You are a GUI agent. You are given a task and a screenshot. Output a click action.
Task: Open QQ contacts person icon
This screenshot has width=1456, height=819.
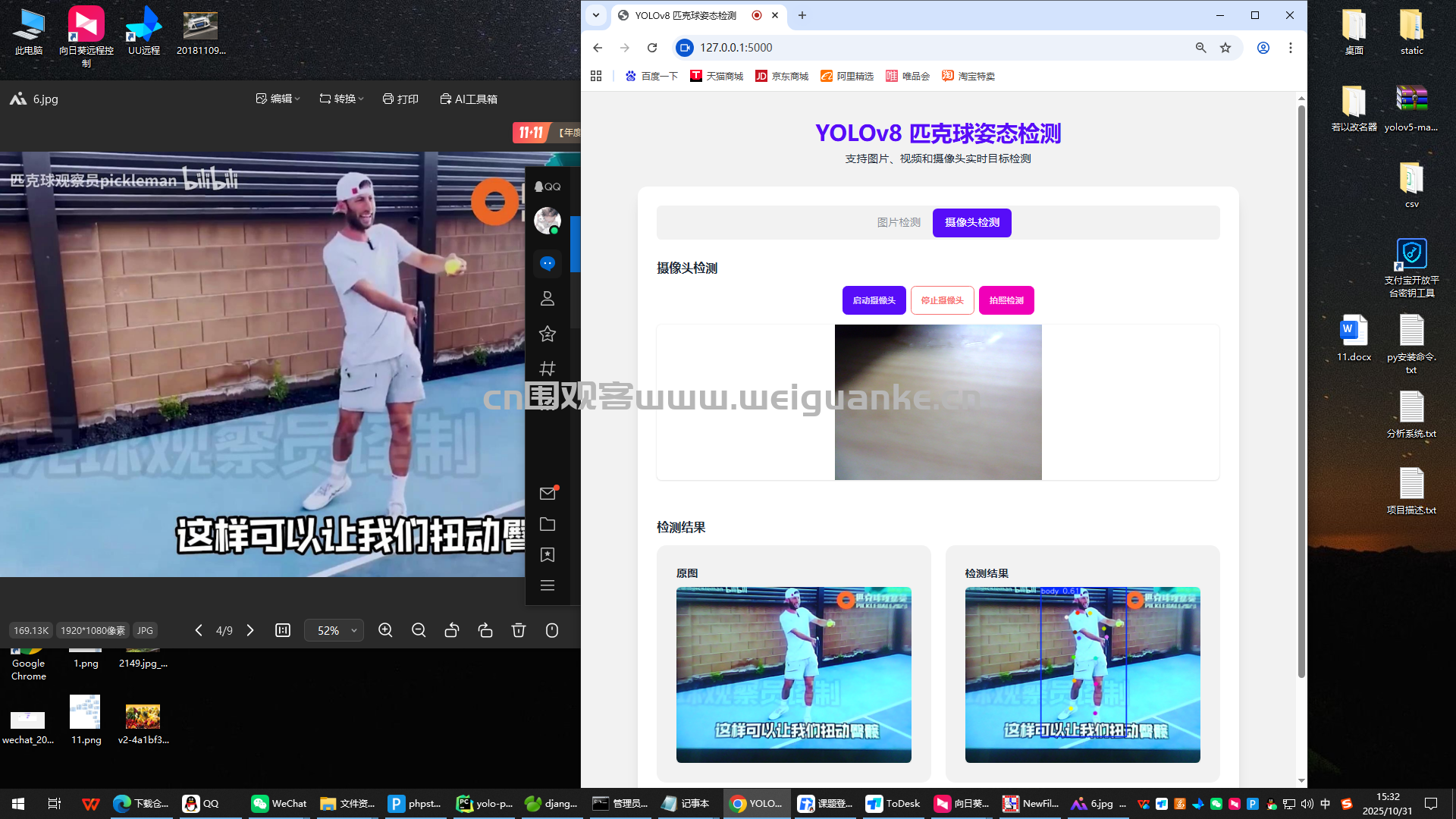[x=548, y=298]
